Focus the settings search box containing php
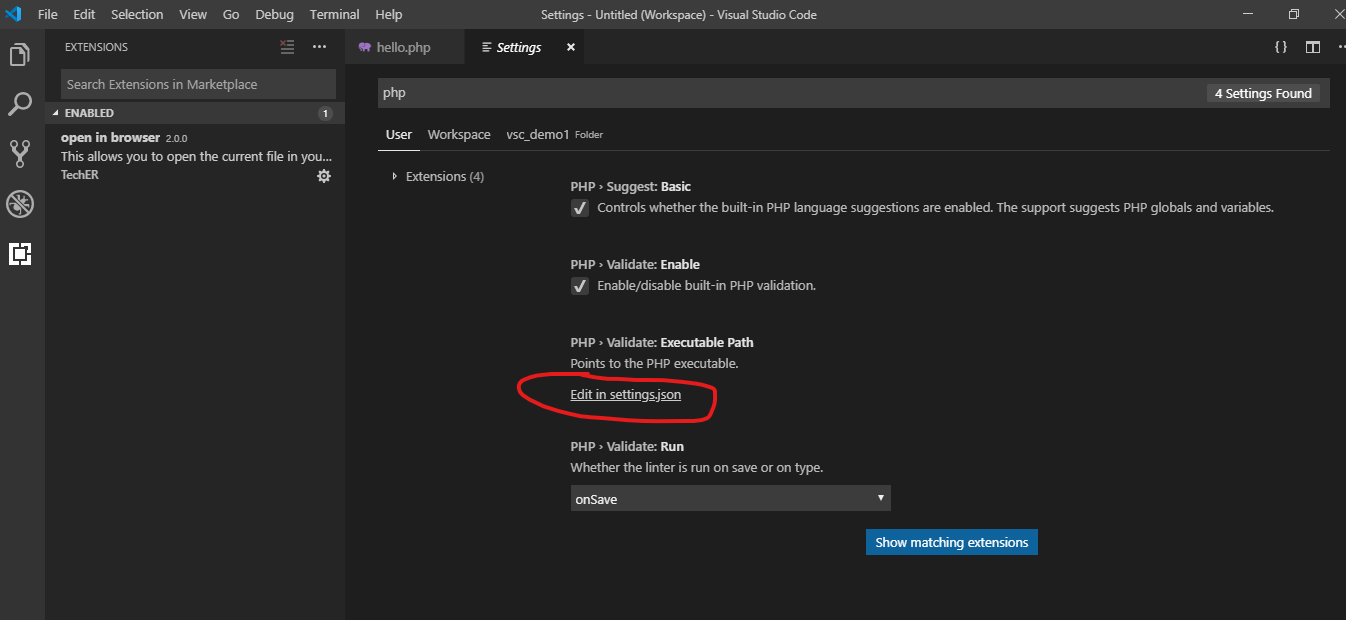 tap(790, 93)
